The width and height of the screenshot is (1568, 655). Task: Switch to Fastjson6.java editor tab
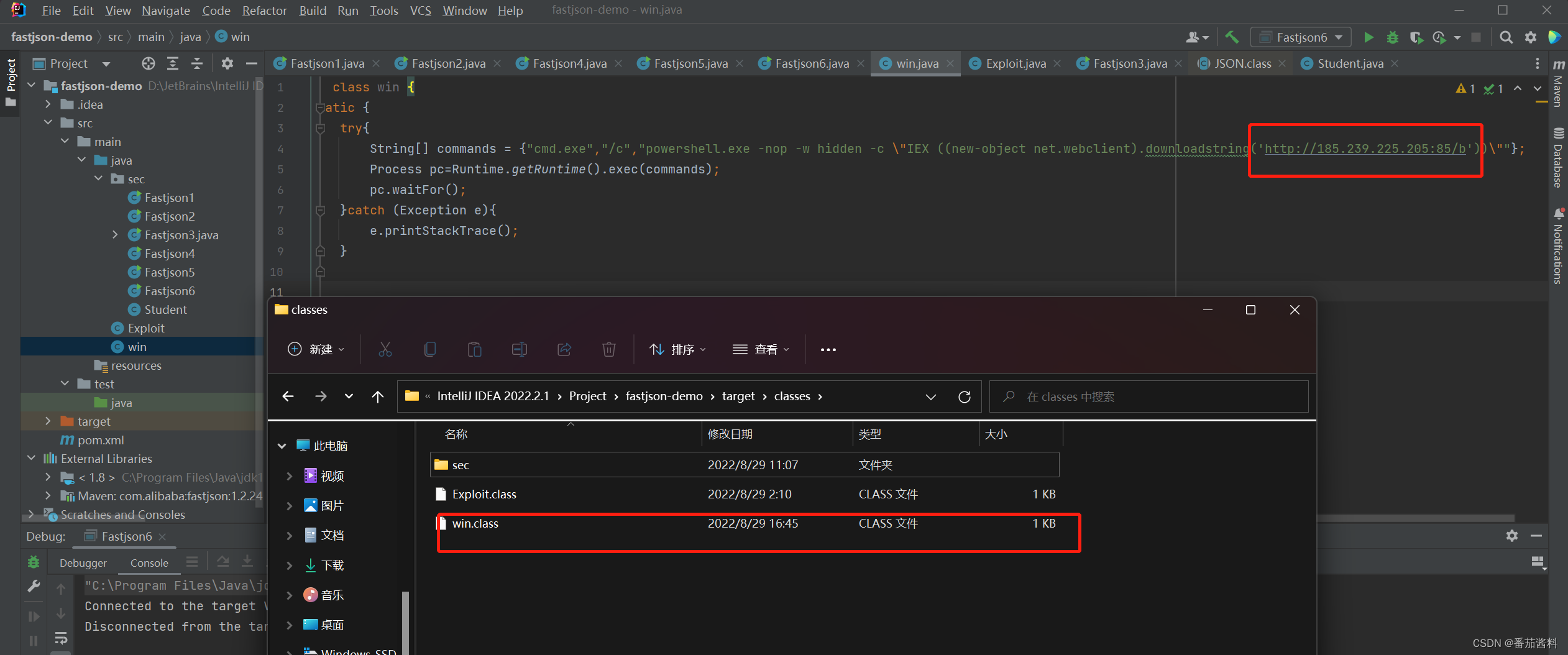pos(812,63)
